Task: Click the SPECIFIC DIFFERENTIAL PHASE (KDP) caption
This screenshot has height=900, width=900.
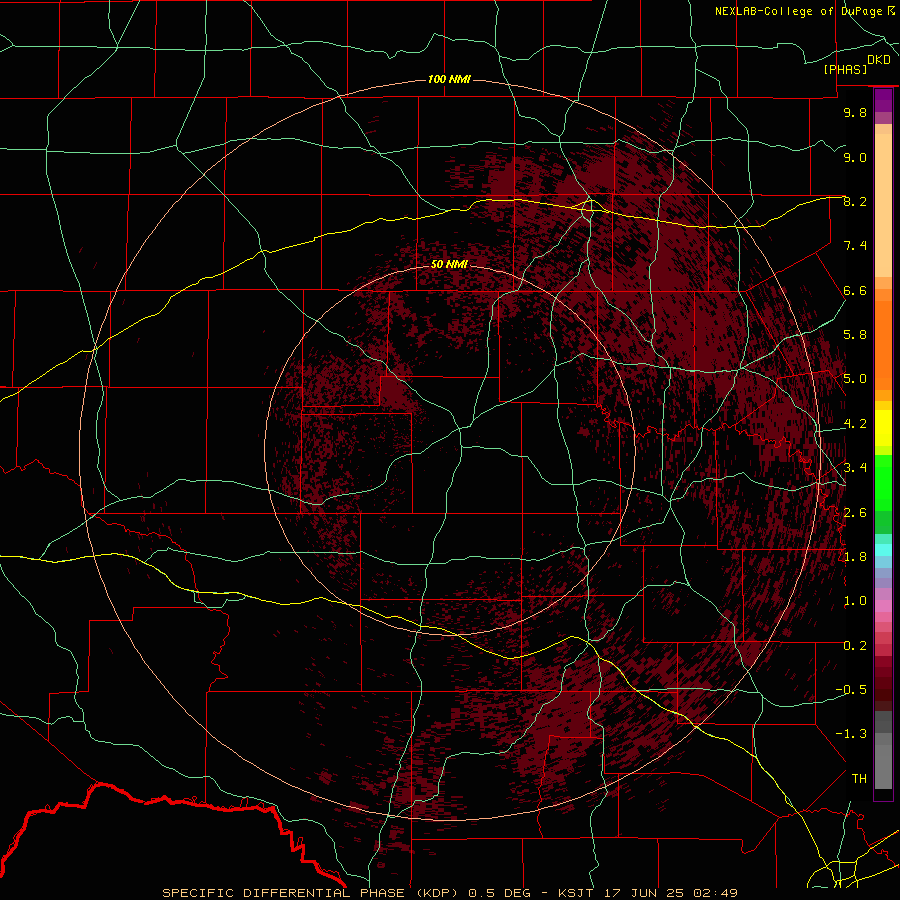Action: click(x=311, y=893)
